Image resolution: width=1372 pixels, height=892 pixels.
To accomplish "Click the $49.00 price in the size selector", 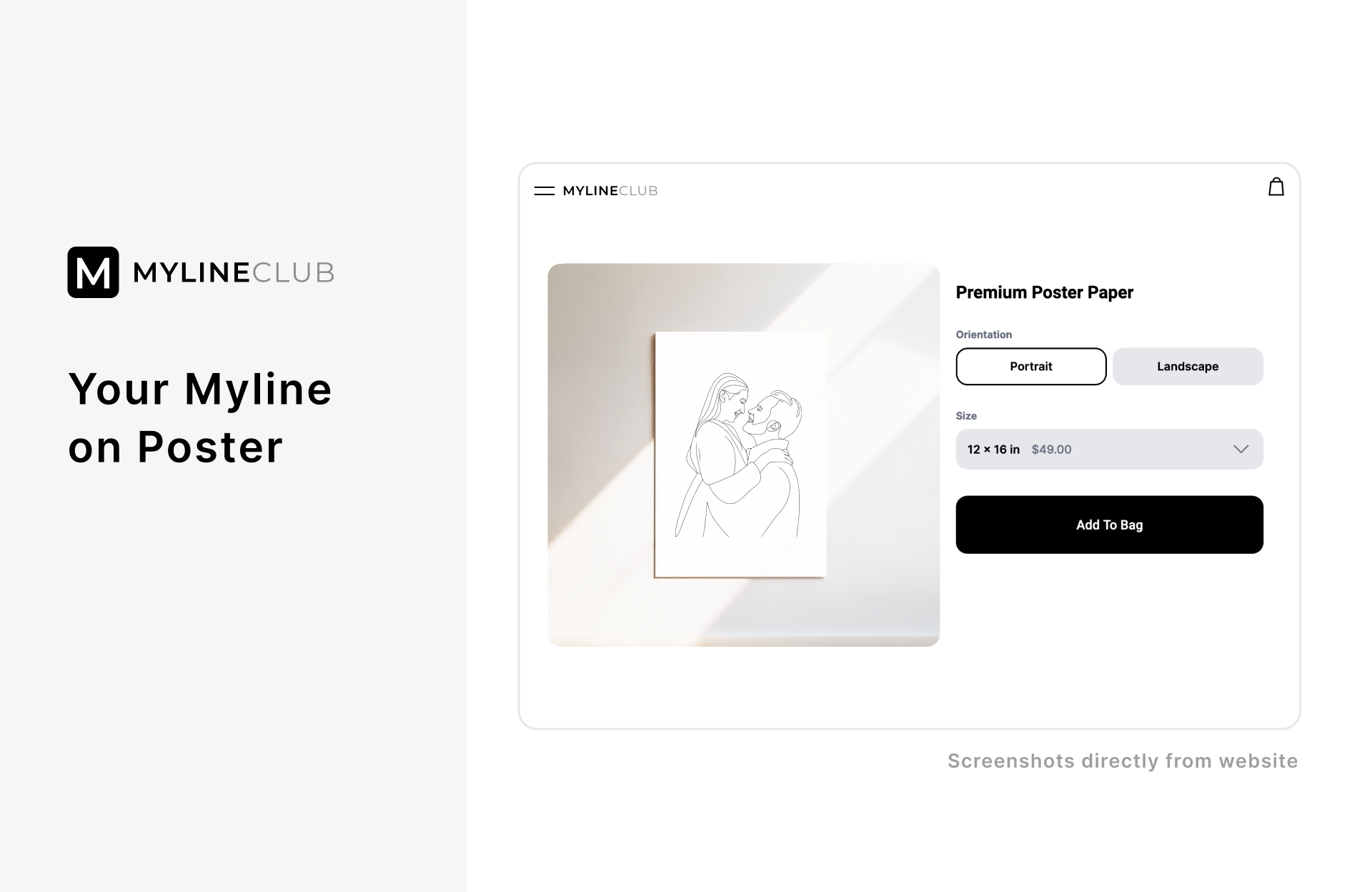I will 1051,450.
